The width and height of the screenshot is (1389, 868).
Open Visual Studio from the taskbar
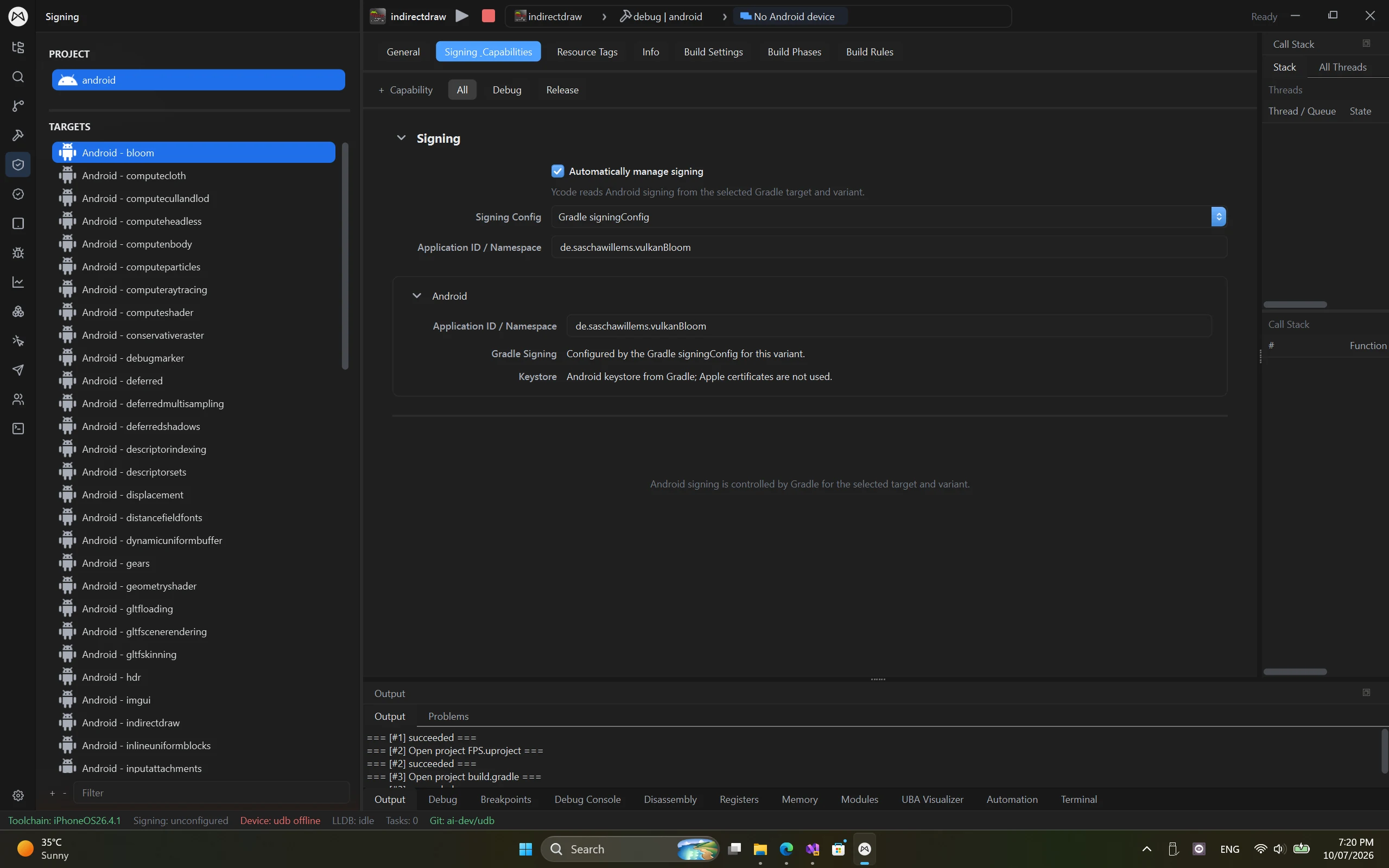(812, 849)
